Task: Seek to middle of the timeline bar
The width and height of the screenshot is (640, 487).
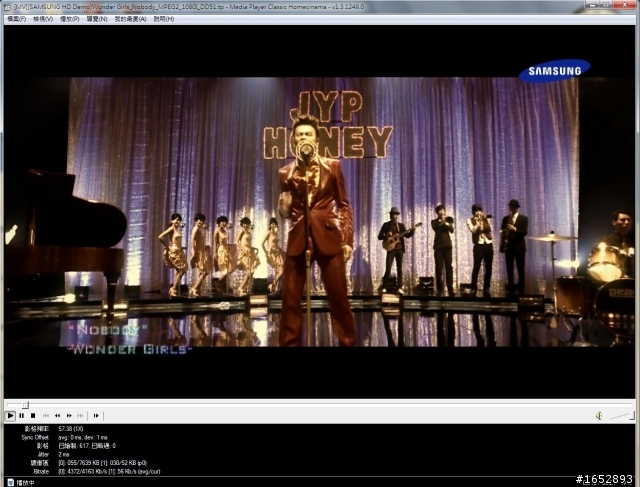Action: tap(320, 405)
